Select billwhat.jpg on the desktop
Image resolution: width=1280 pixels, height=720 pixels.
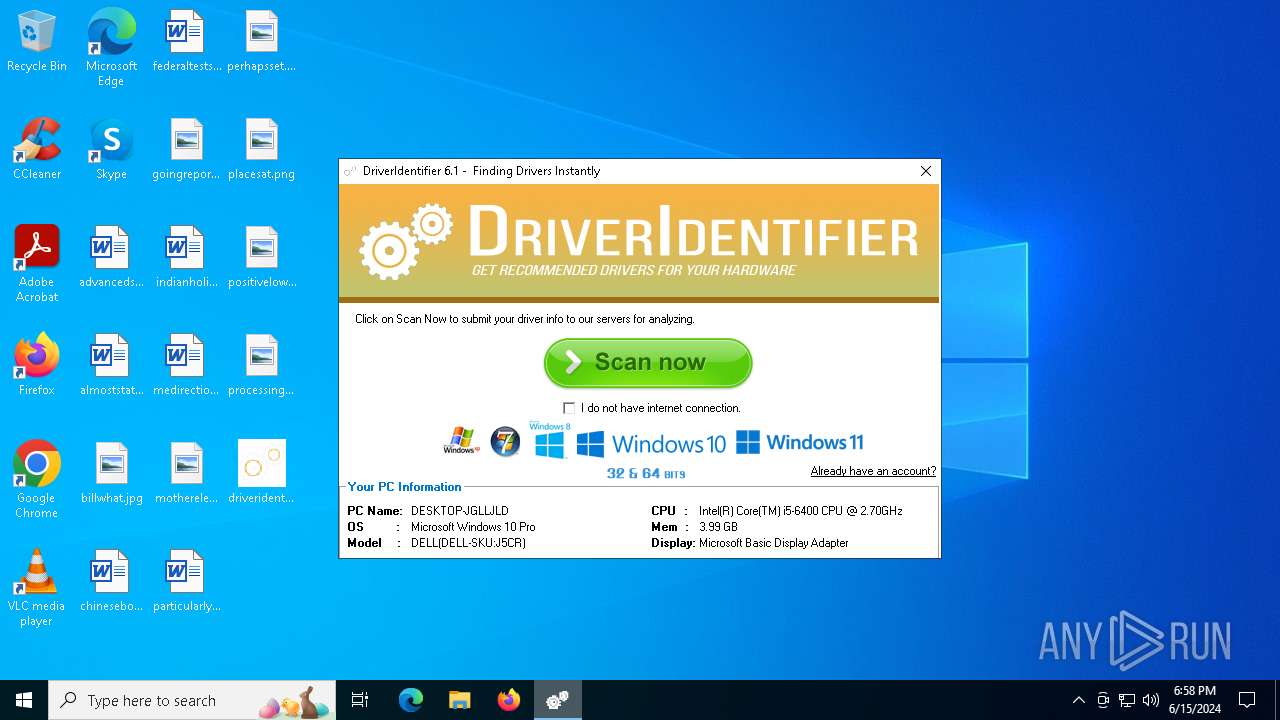[x=111, y=474]
